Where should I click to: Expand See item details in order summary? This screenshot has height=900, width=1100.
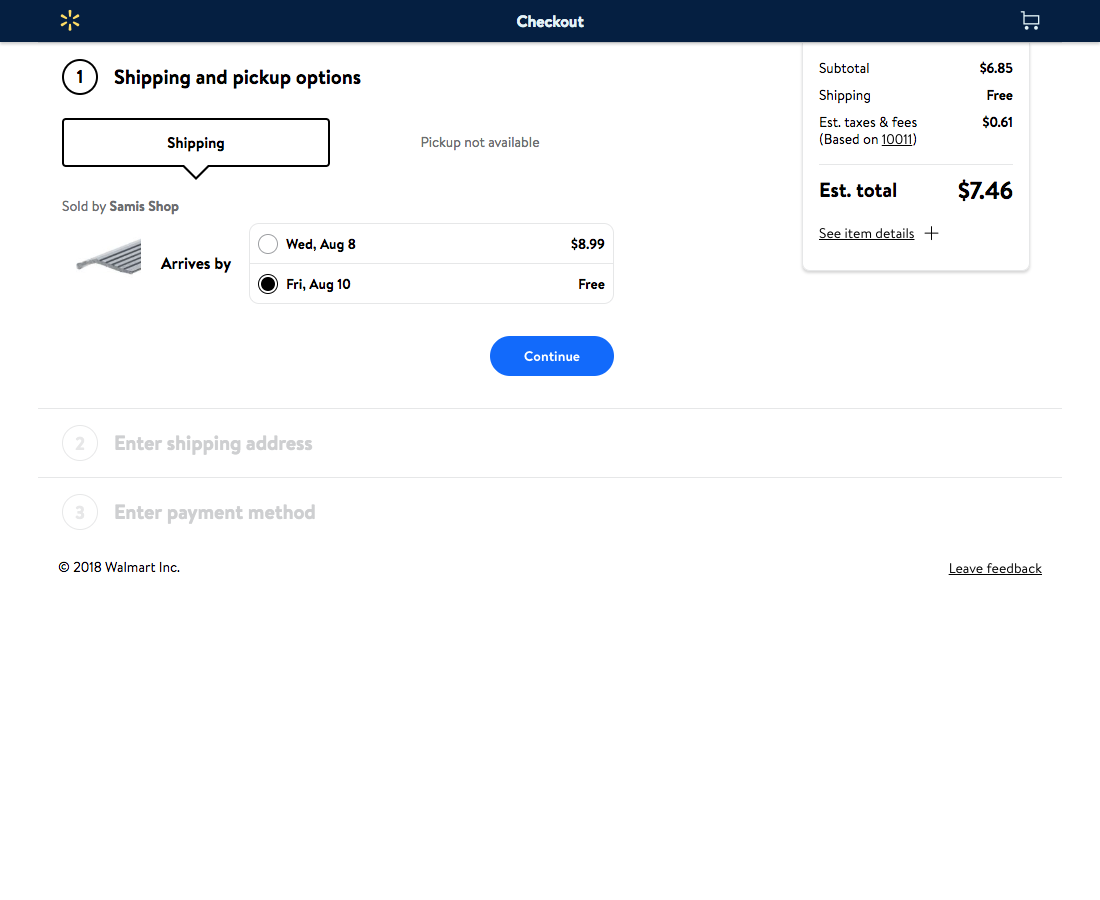coord(866,233)
